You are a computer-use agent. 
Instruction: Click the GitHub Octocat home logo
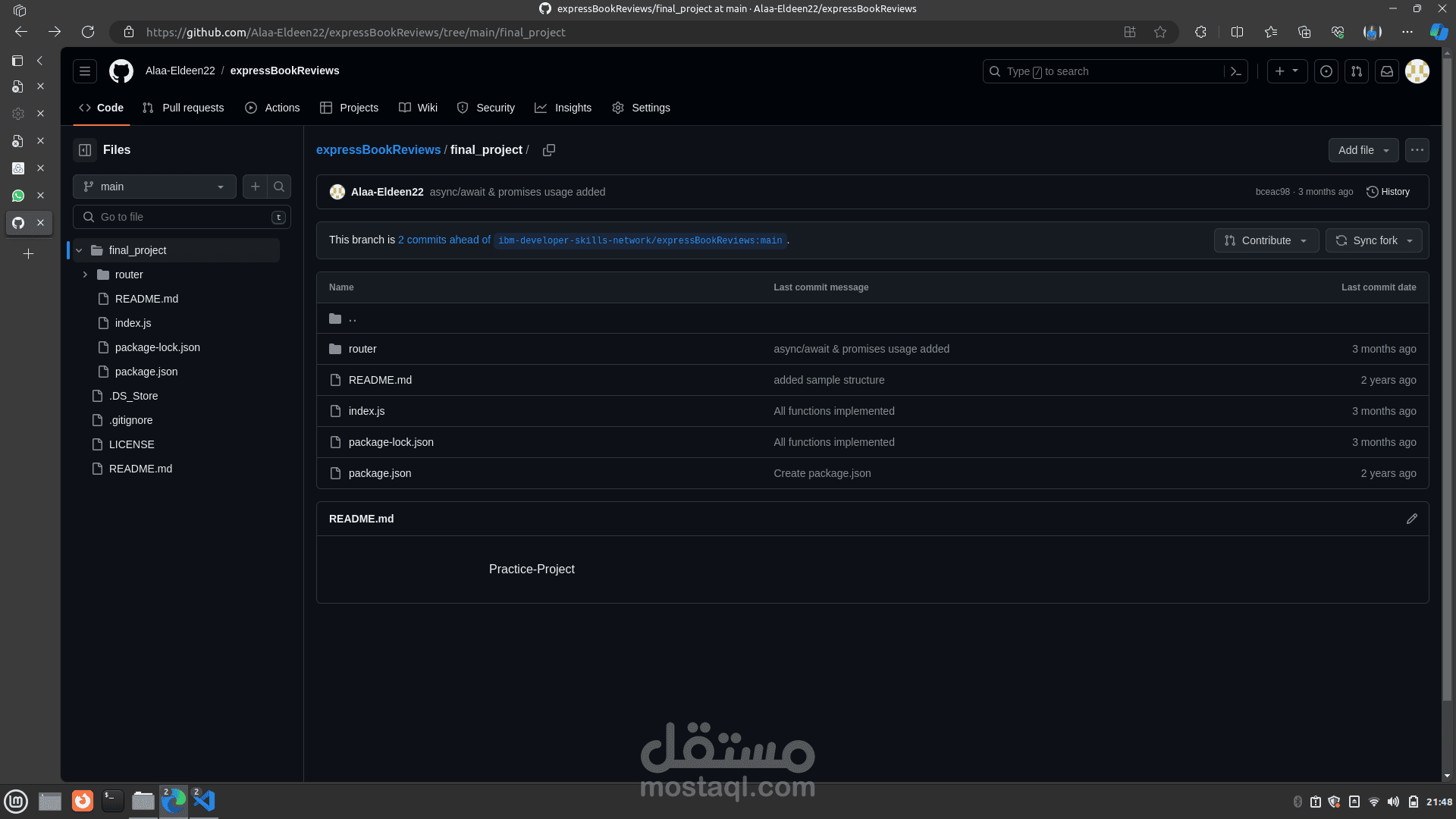pos(121,71)
